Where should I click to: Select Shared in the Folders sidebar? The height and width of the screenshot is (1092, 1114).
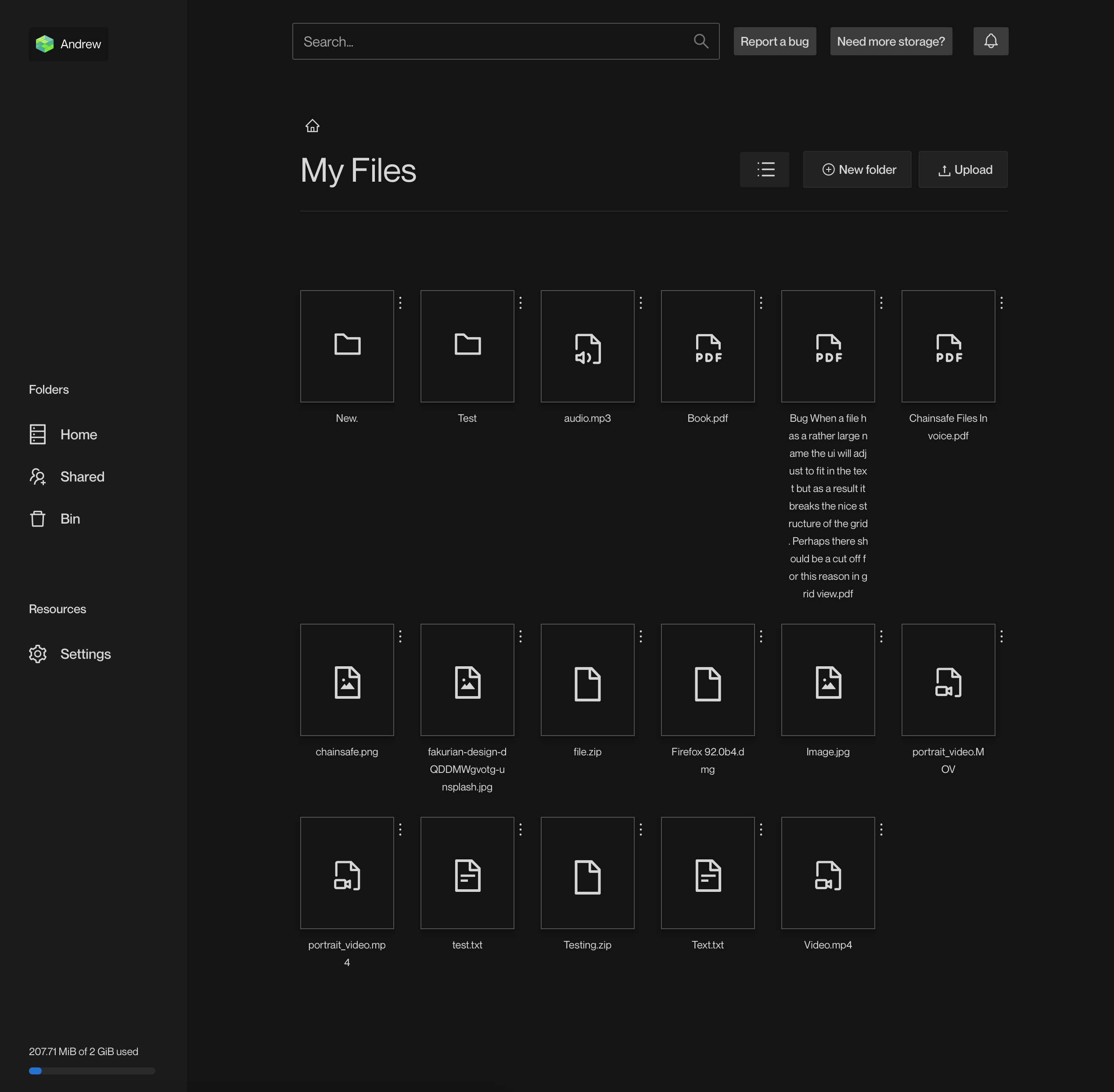coord(82,477)
